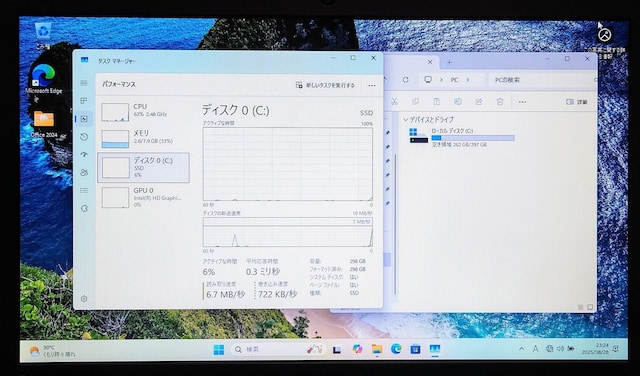Refresh the File Explorer view
The height and width of the screenshot is (376, 640).
[405, 80]
